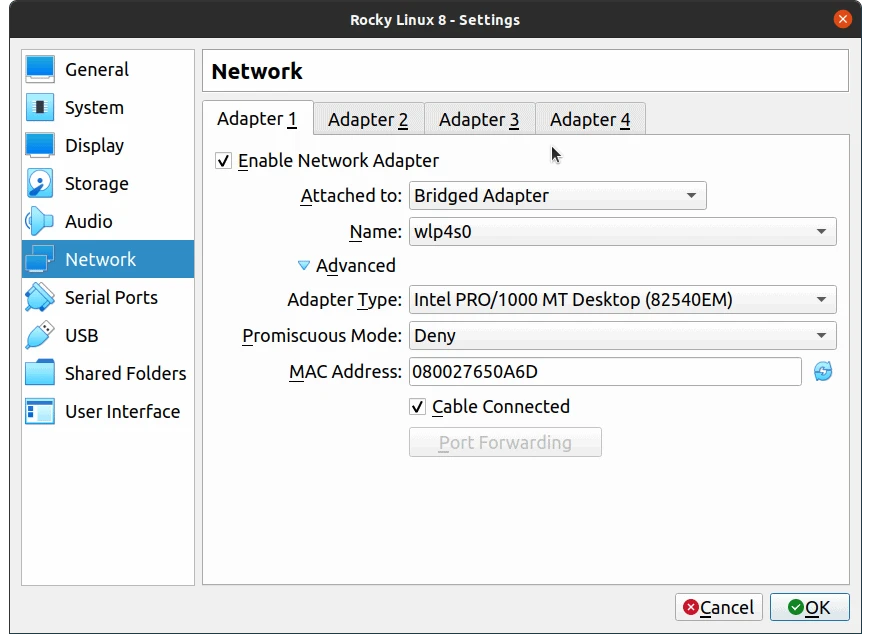The width and height of the screenshot is (871, 643).
Task: Uncheck Enable Network Adapter
Action: tap(222, 160)
